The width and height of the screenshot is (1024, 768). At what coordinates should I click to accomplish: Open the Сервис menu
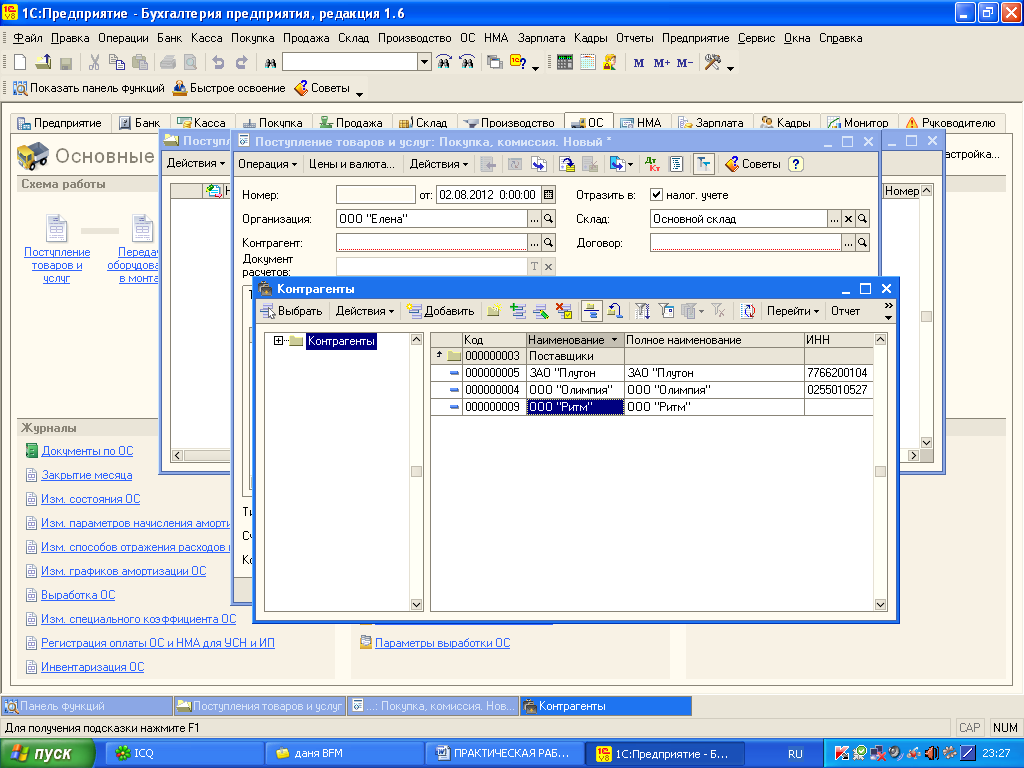pos(756,38)
